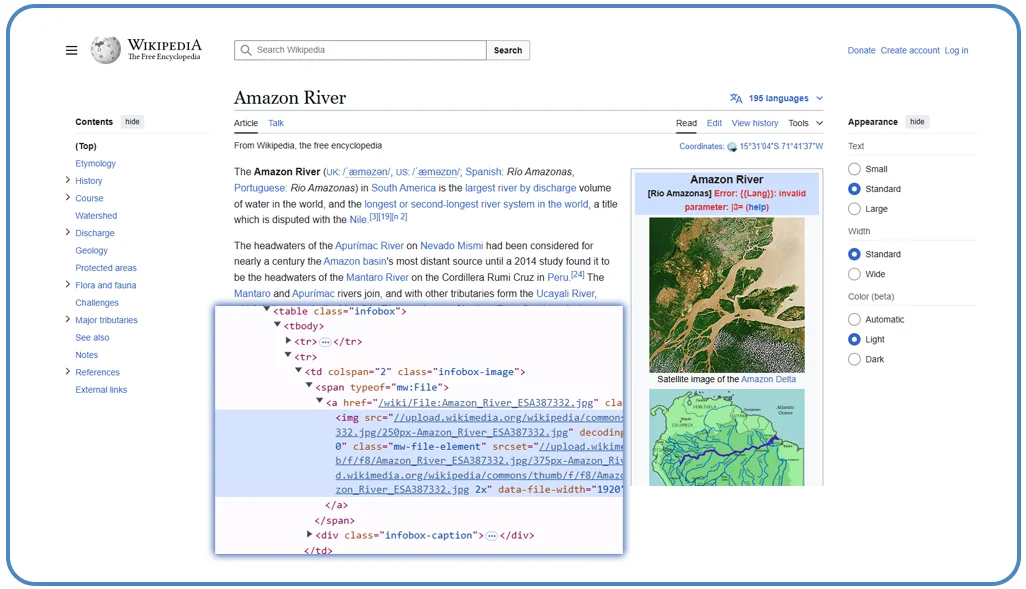Viewport: 1026px width, 589px height.
Task: Enable the Wide width setting
Action: [855, 273]
